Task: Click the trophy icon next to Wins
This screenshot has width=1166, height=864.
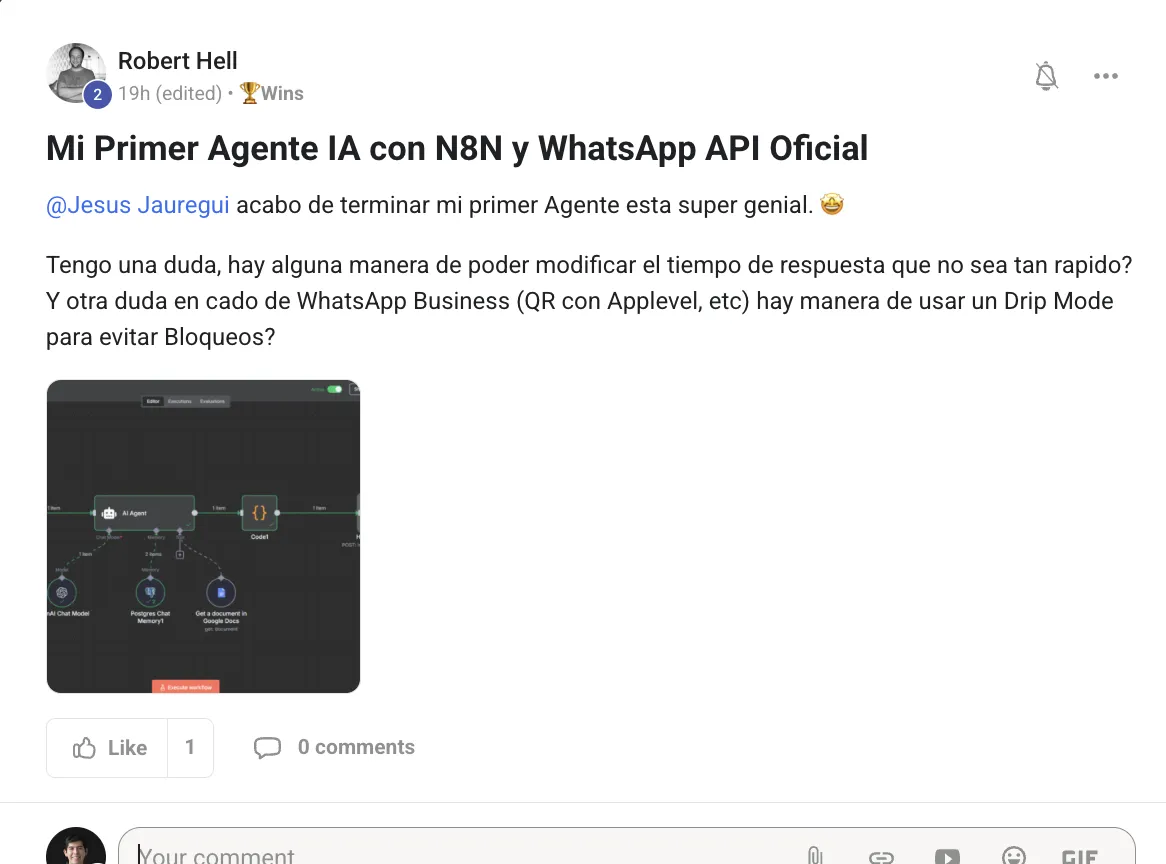Action: click(x=249, y=93)
